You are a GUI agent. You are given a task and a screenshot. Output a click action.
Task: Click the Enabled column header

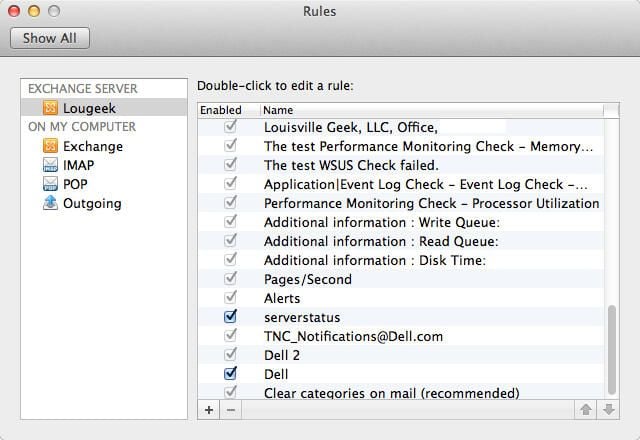point(221,110)
